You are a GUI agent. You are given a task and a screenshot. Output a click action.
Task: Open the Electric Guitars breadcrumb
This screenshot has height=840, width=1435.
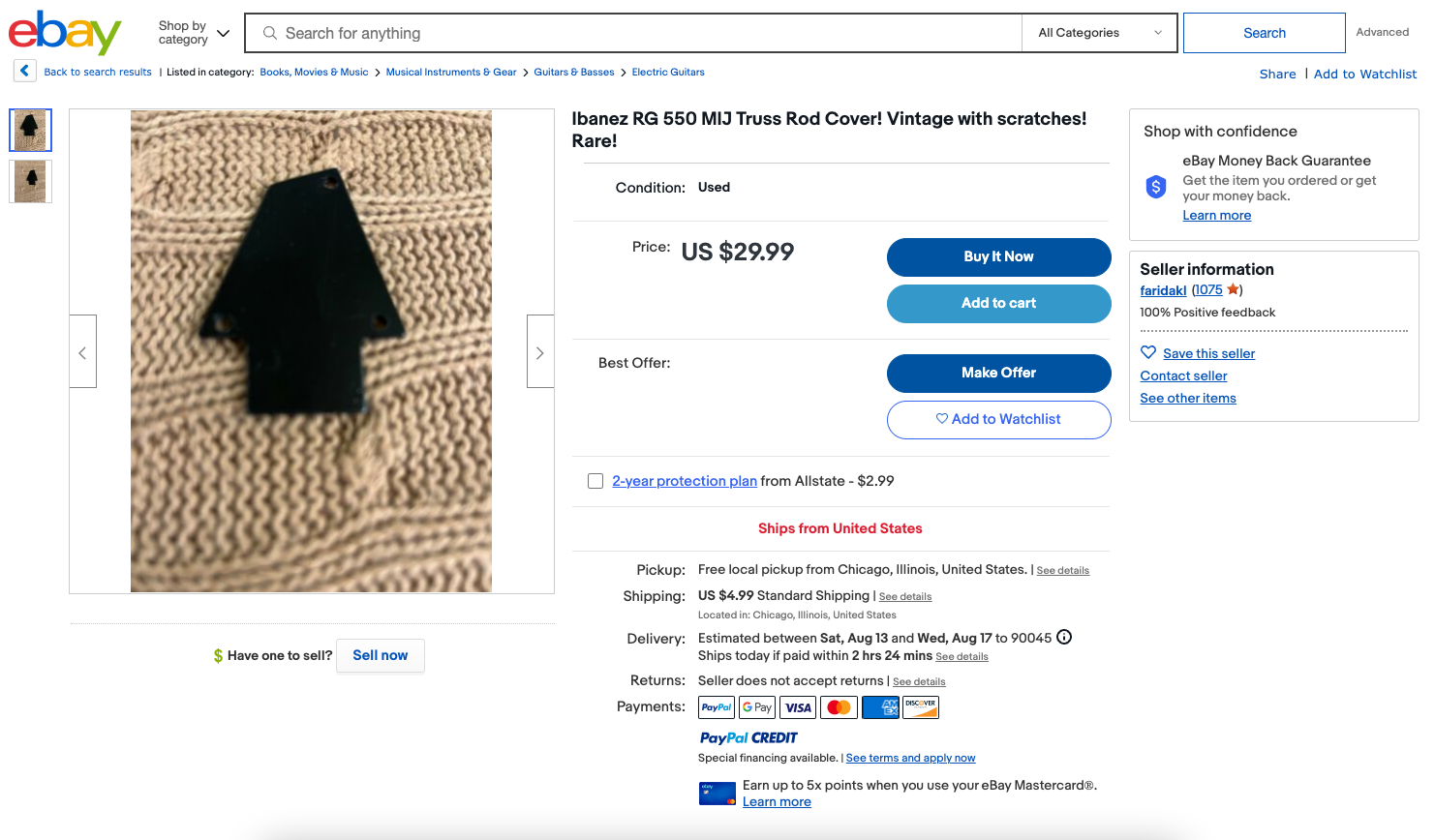pyautogui.click(x=668, y=73)
